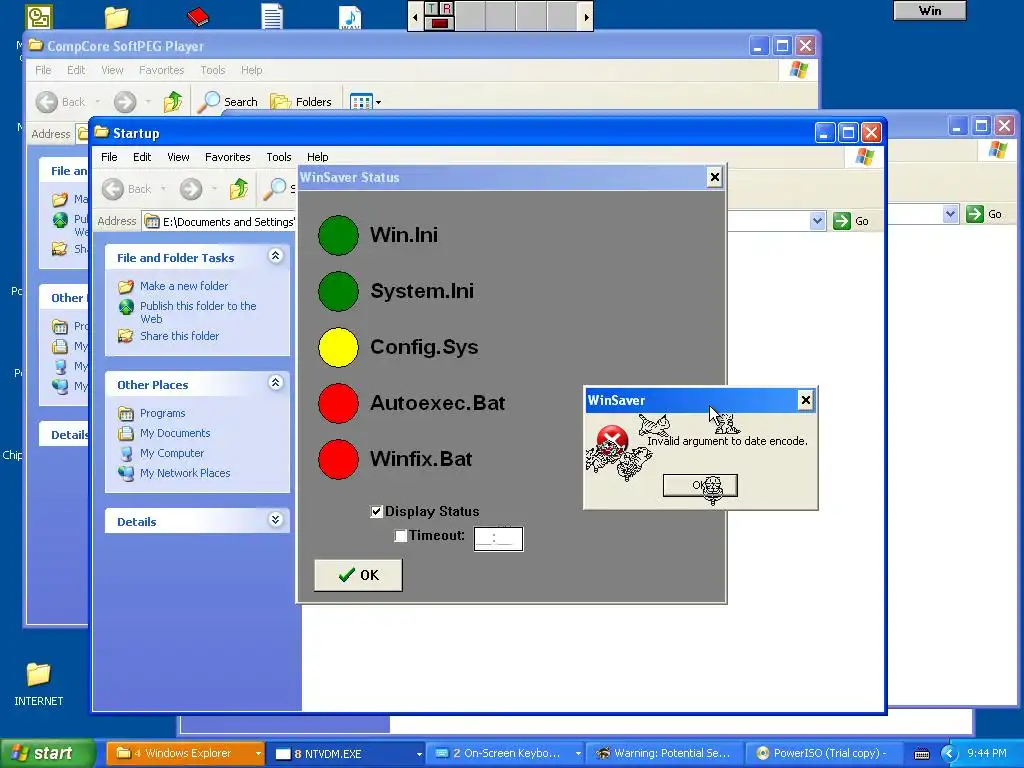Uncheck the Display Status checkbox
The width and height of the screenshot is (1024, 768).
coord(376,511)
